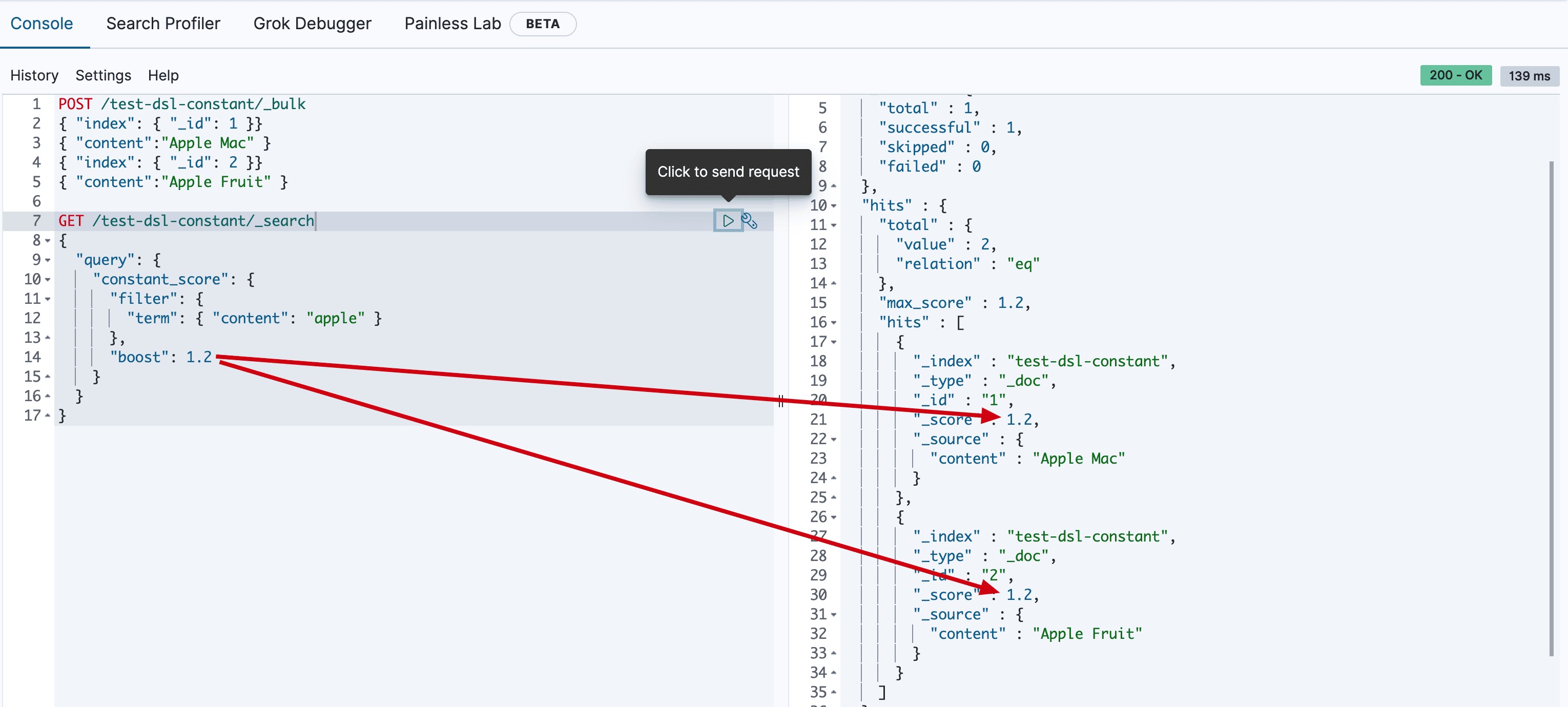Select the Painless Lab tab
The image size is (1568, 707).
tap(452, 24)
